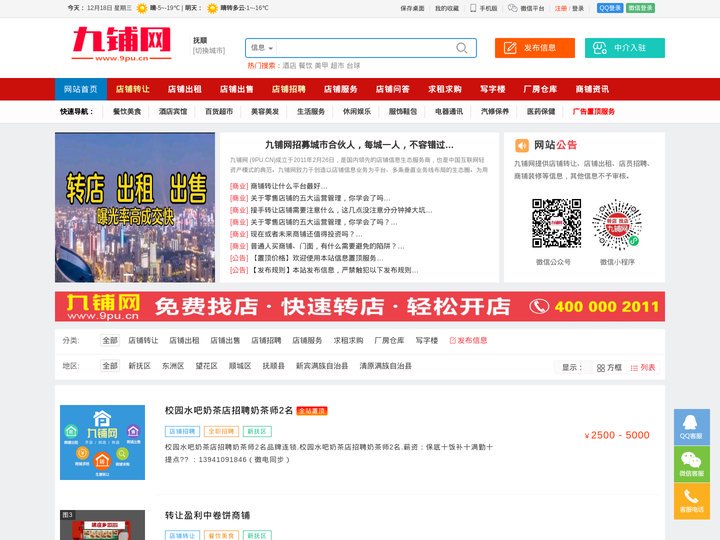Screen dimensions: 720x540
Task: Click the 微信登录 button
Action: click(641, 8)
